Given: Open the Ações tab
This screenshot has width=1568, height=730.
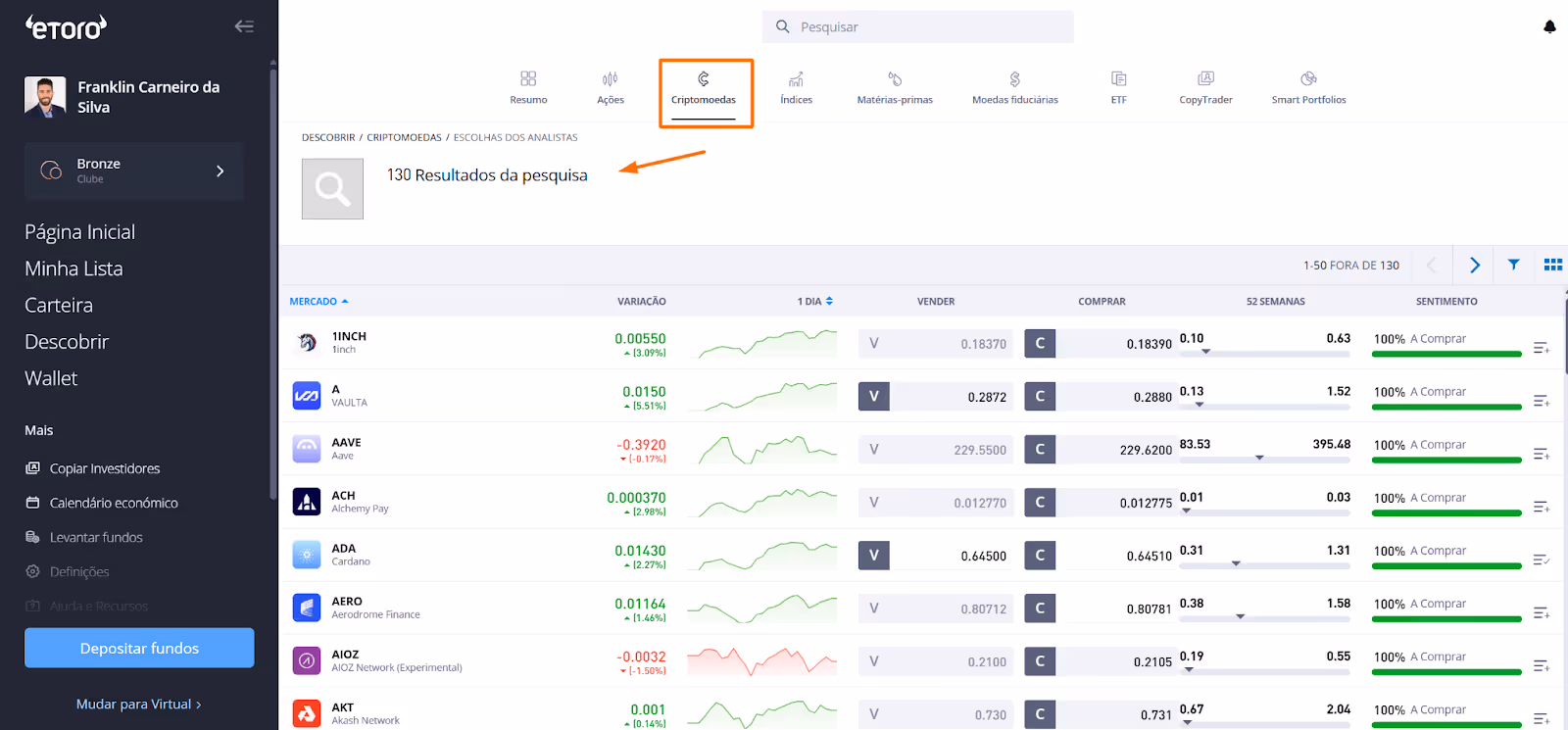Looking at the screenshot, I should [x=611, y=87].
